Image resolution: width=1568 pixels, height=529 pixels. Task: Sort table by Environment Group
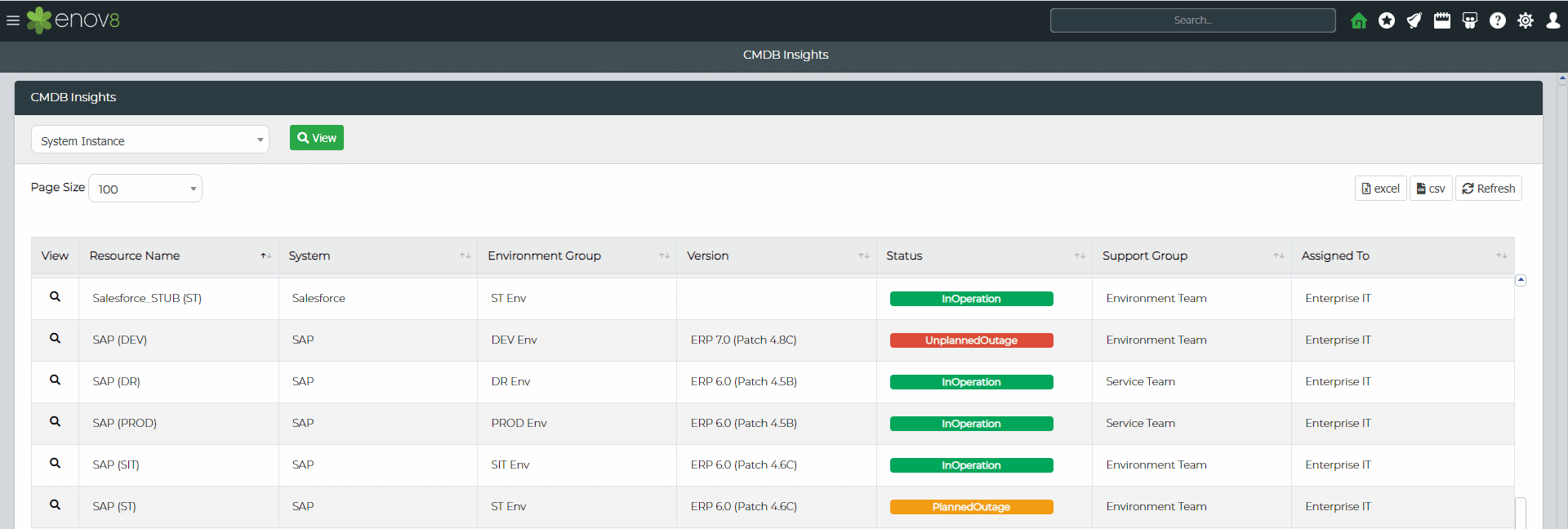[x=577, y=256]
